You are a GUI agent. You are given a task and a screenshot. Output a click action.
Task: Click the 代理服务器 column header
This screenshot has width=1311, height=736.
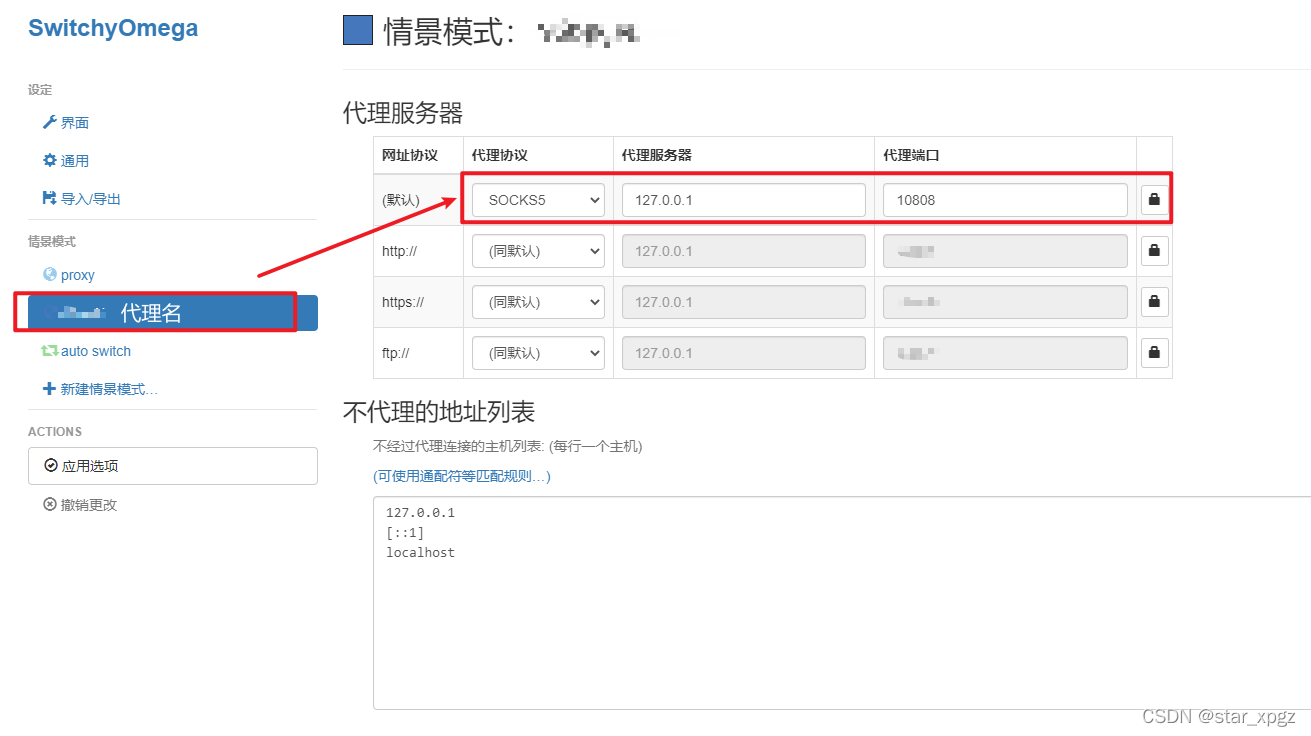[x=657, y=156]
